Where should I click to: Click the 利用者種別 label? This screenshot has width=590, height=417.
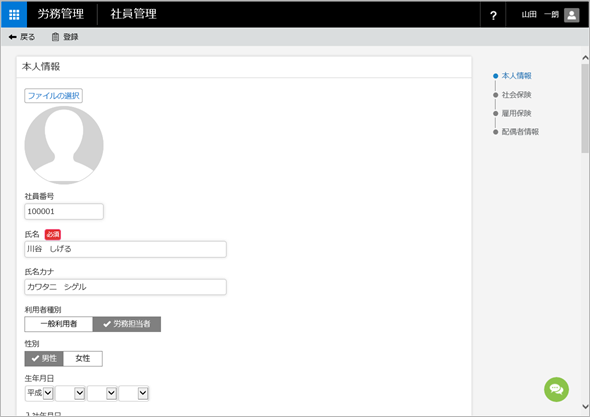point(43,310)
